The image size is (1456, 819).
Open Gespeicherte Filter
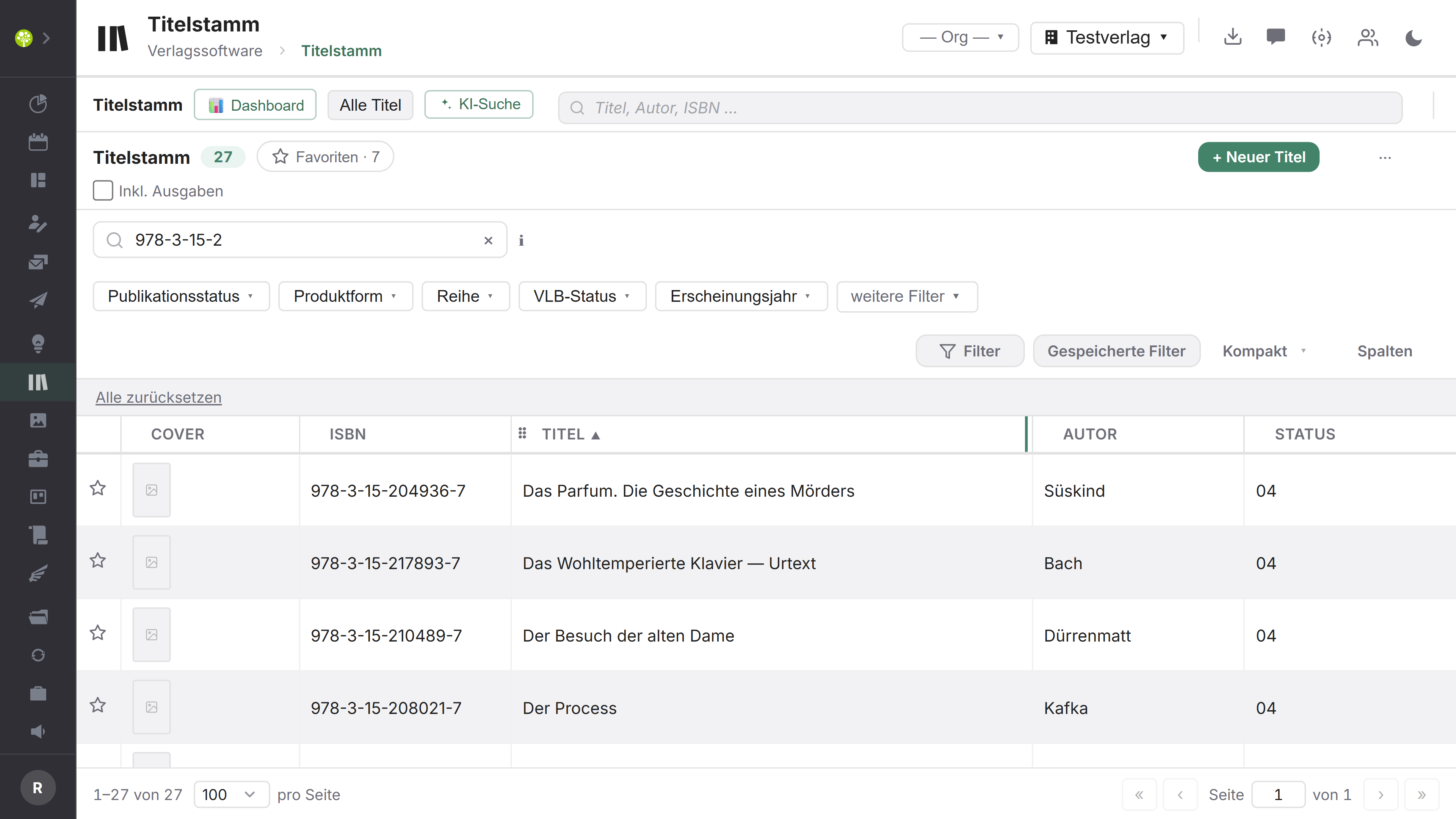pos(1116,351)
